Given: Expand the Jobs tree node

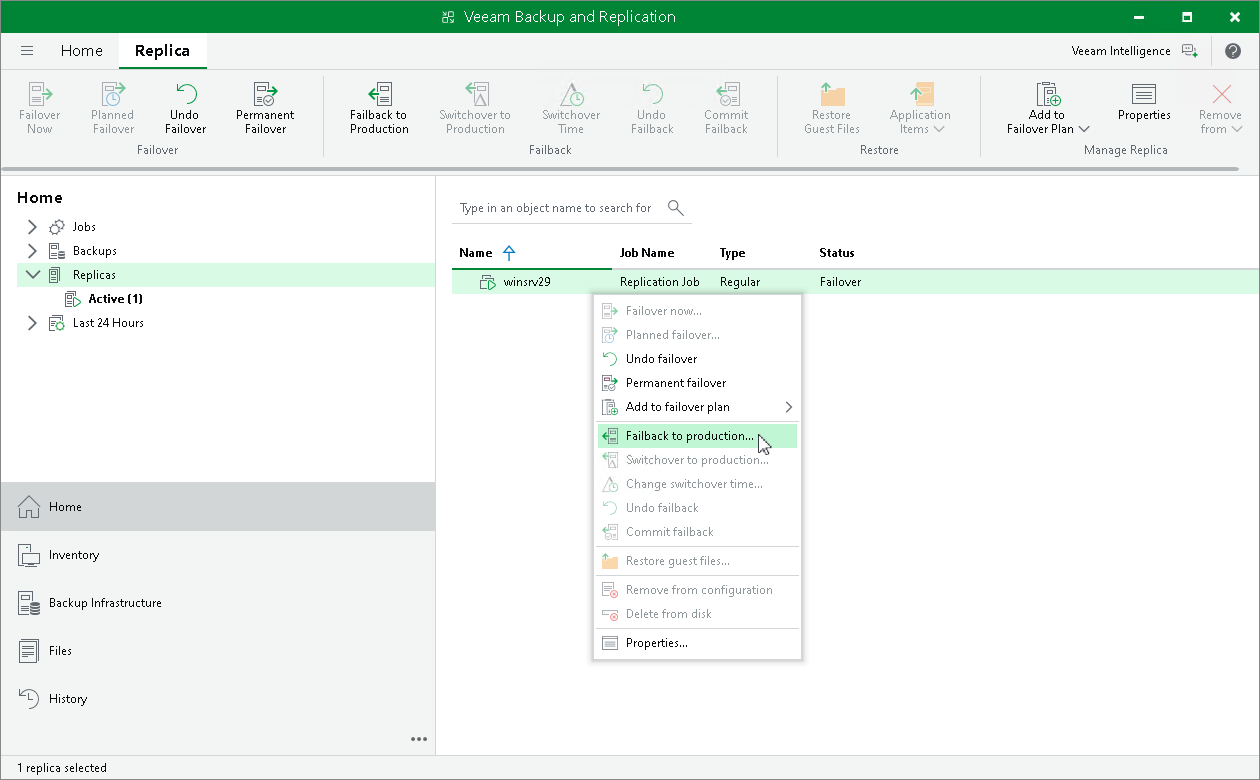Looking at the screenshot, I should [x=32, y=227].
